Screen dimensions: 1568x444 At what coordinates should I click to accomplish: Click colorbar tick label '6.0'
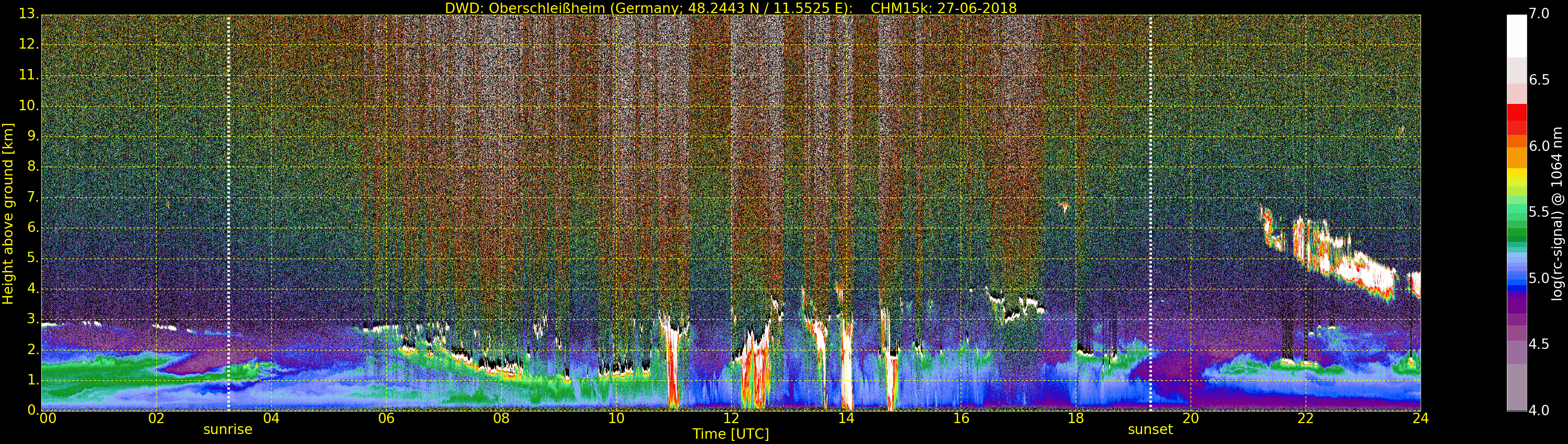tap(1539, 146)
